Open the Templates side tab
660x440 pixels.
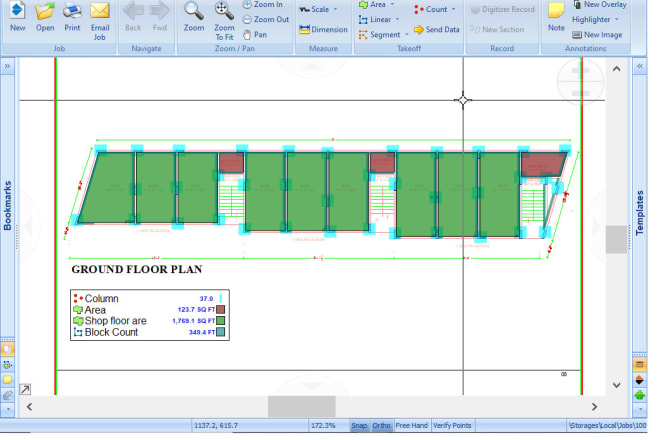pyautogui.click(x=641, y=212)
